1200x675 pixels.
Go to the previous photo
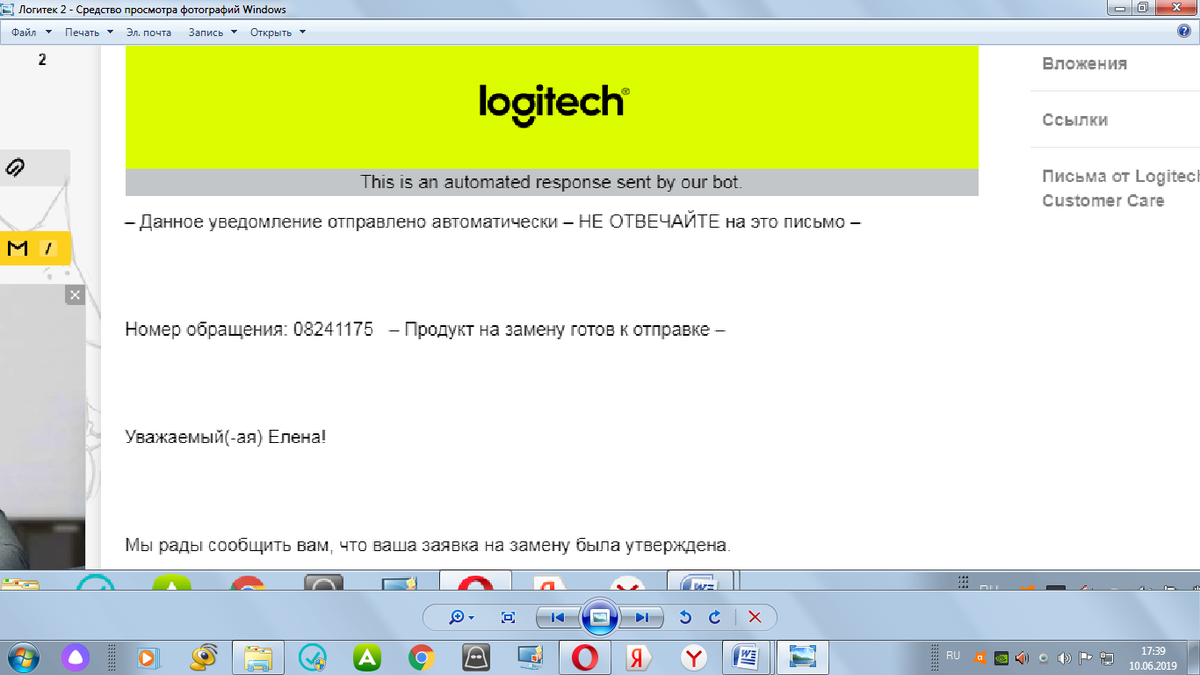click(x=558, y=618)
